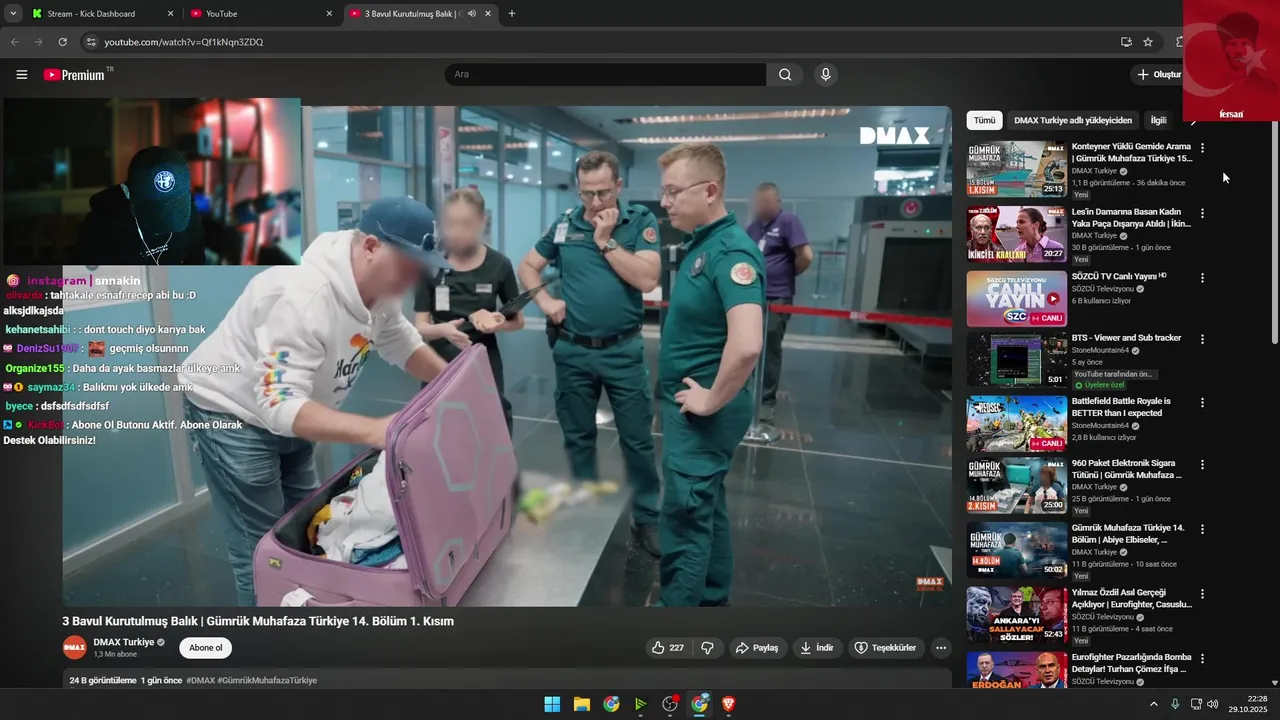The height and width of the screenshot is (720, 1280).
Task: Click the #DMAX hashtag link
Action: (200, 680)
